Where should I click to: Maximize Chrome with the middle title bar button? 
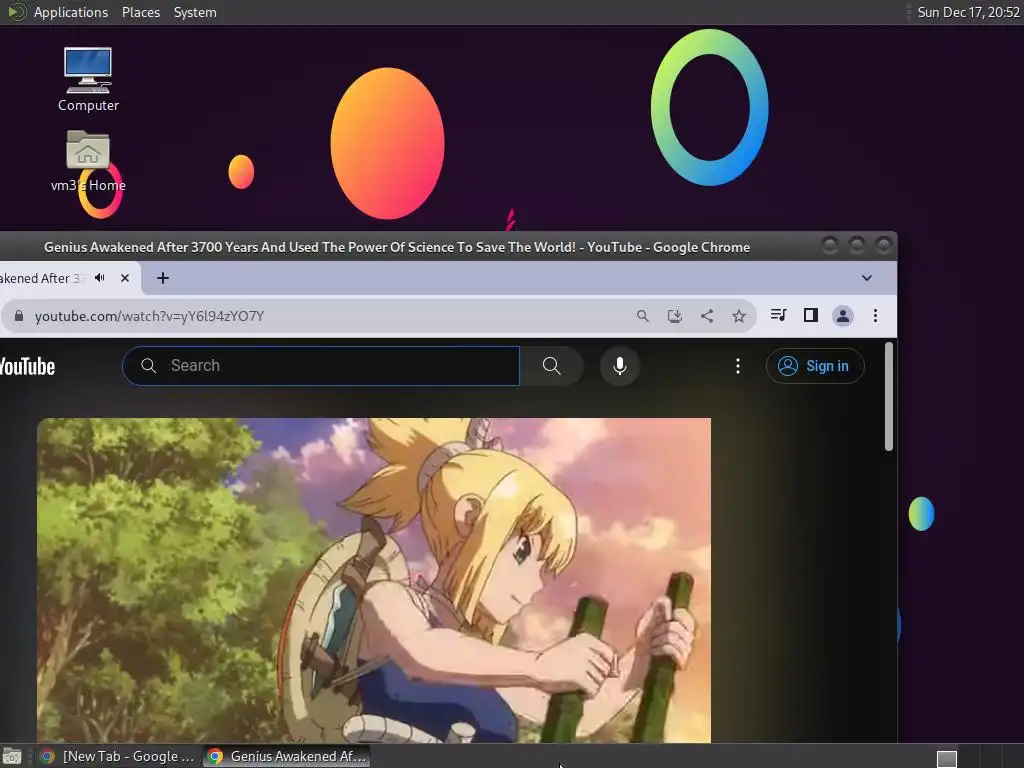coord(856,245)
